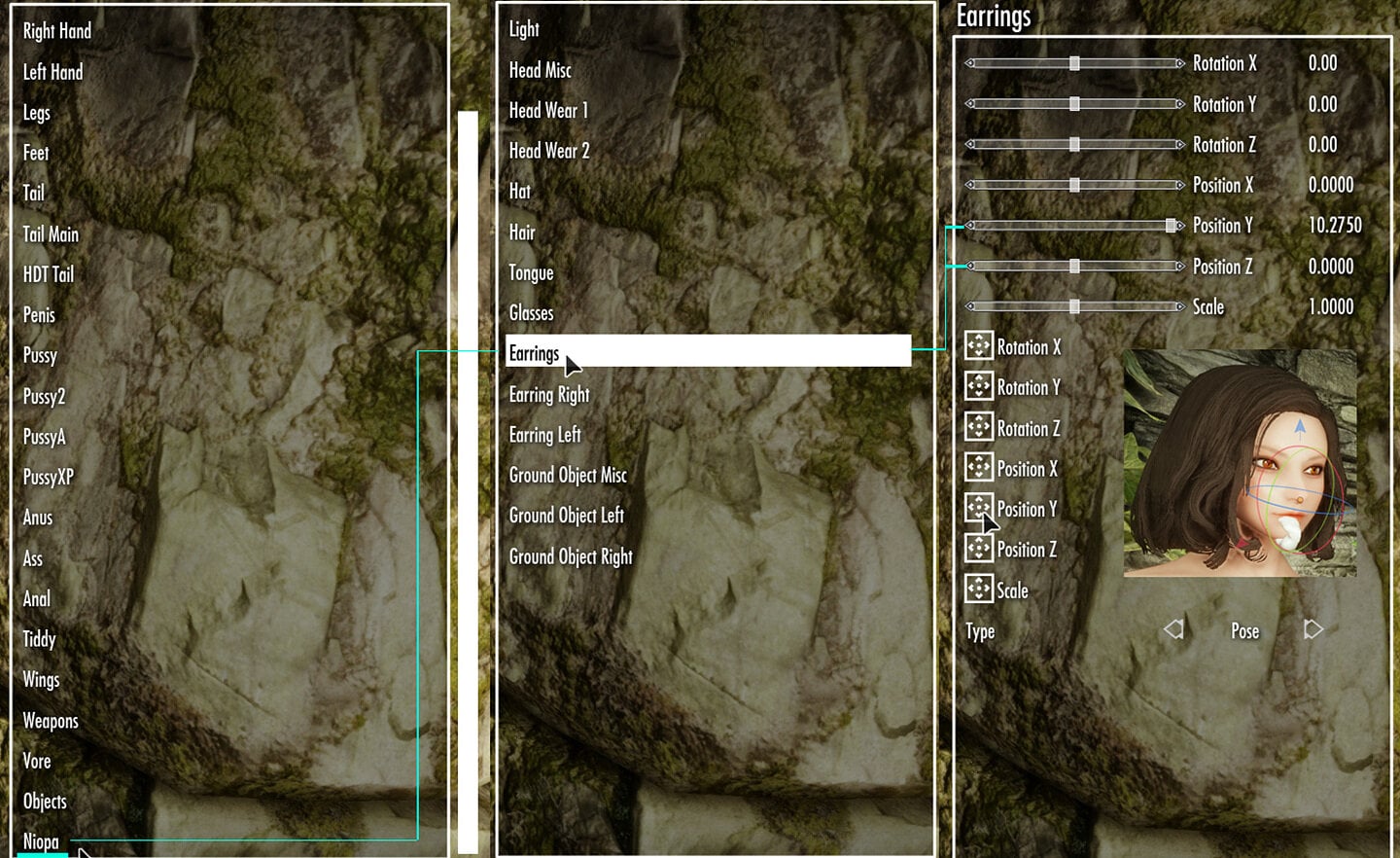Choose Earring Left node
The height and width of the screenshot is (858, 1400).
(544, 435)
